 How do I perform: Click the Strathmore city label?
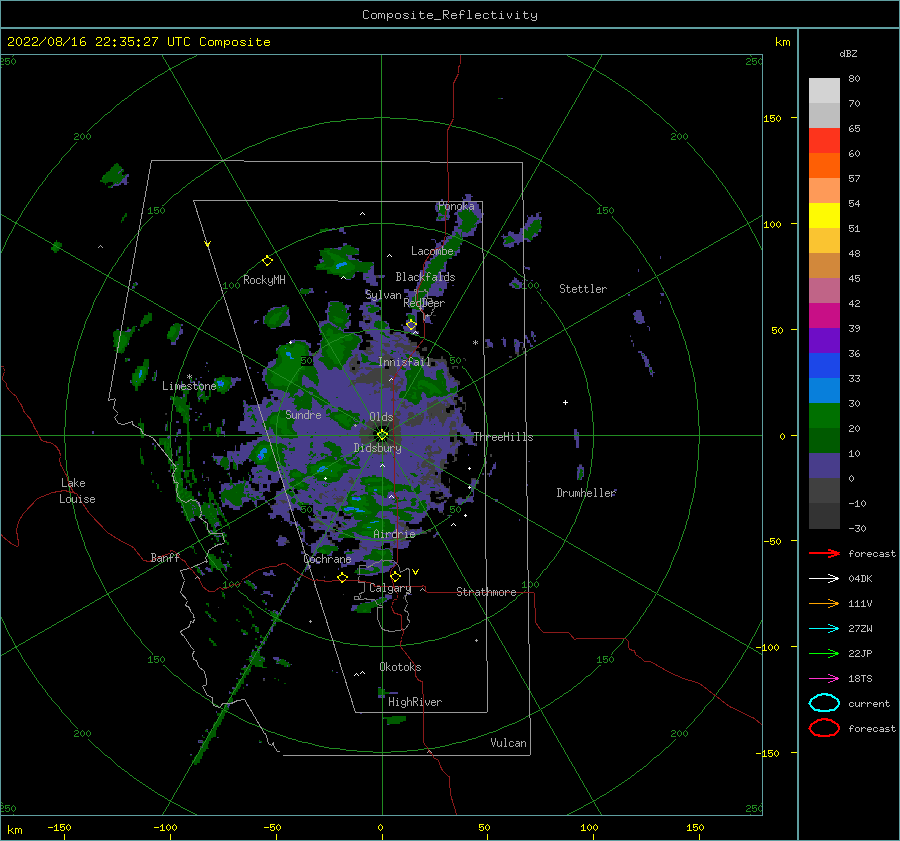(486, 592)
